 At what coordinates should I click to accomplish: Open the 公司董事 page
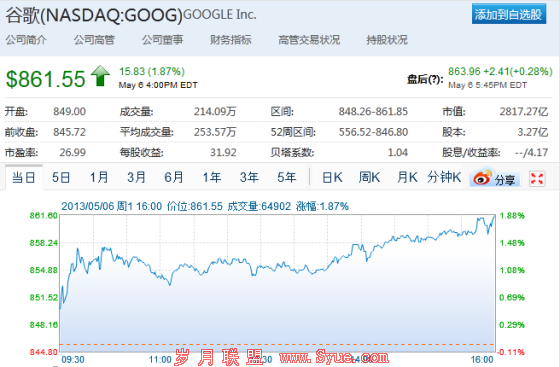162,40
